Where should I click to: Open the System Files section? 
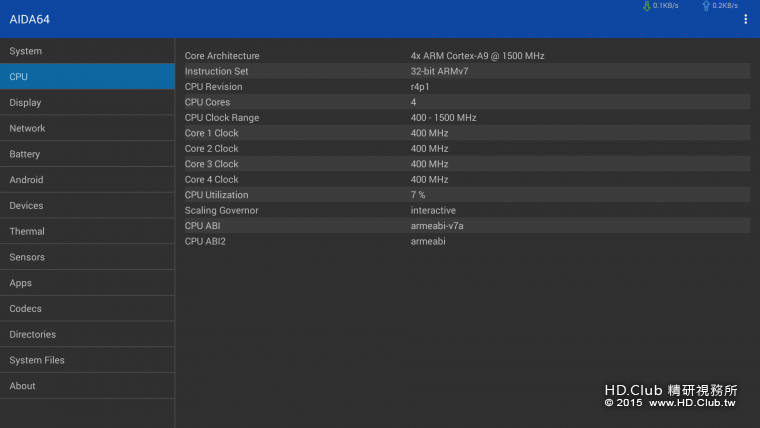click(87, 360)
